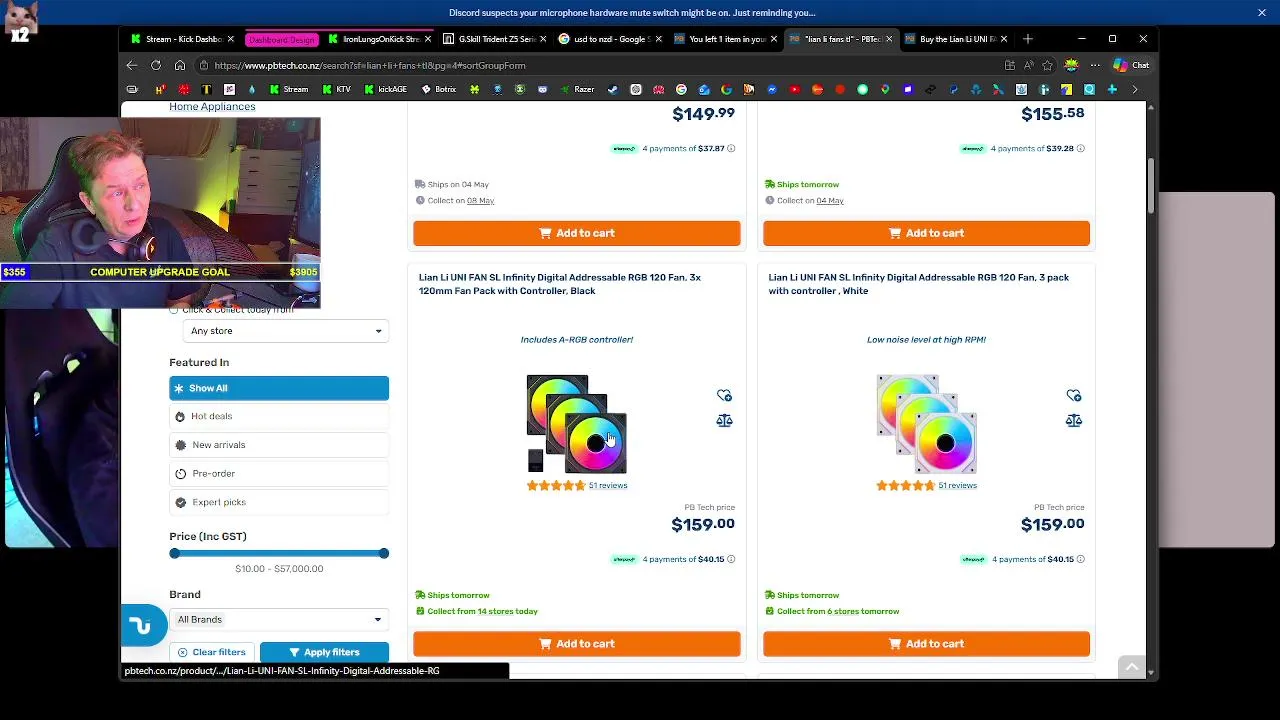Grab the minimum price slider handle
Image resolution: width=1280 pixels, height=720 pixels.
[x=175, y=554]
